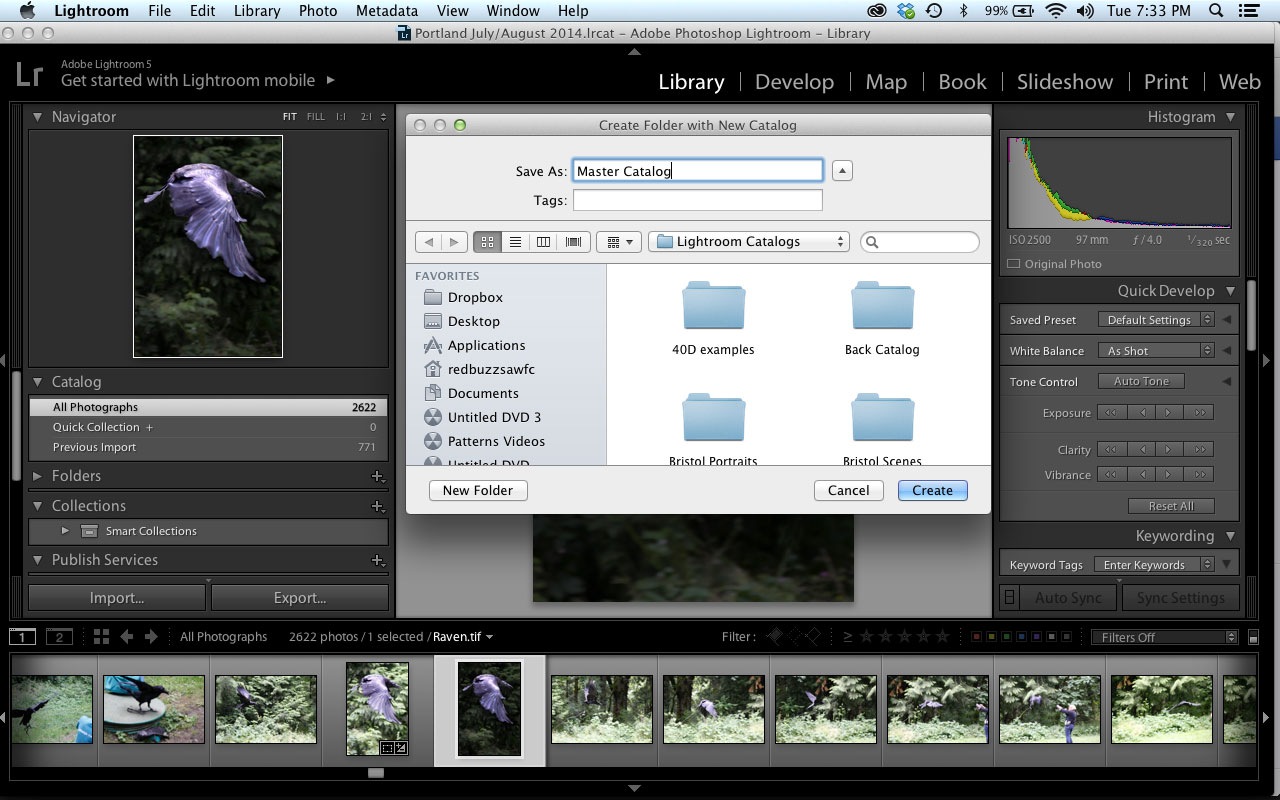This screenshot has width=1280, height=800.
Task: Open Keyword Tags Enter Keywords dropdown
Action: tap(1154, 565)
